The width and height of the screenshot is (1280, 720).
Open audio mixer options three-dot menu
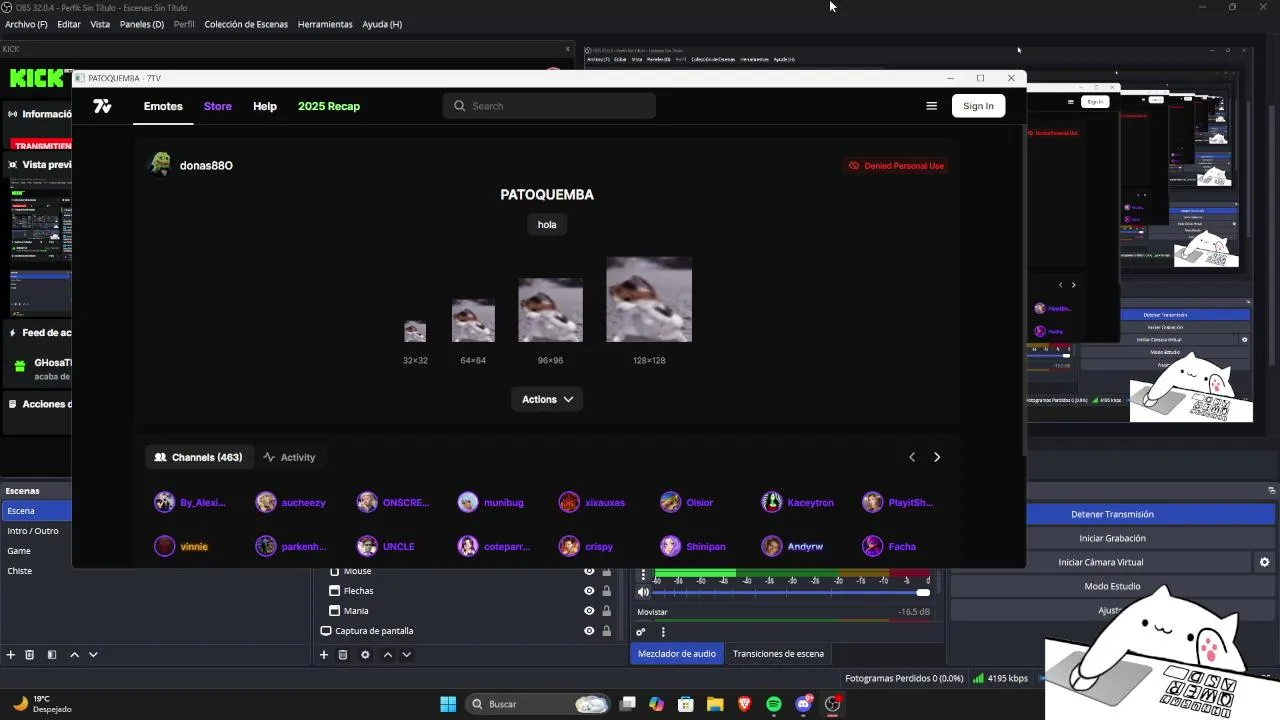pos(663,632)
